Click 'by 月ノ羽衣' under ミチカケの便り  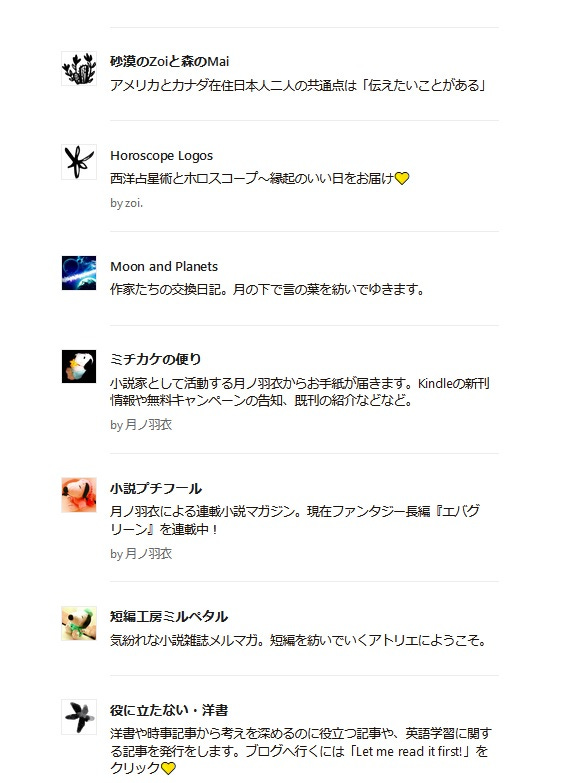click(x=141, y=425)
